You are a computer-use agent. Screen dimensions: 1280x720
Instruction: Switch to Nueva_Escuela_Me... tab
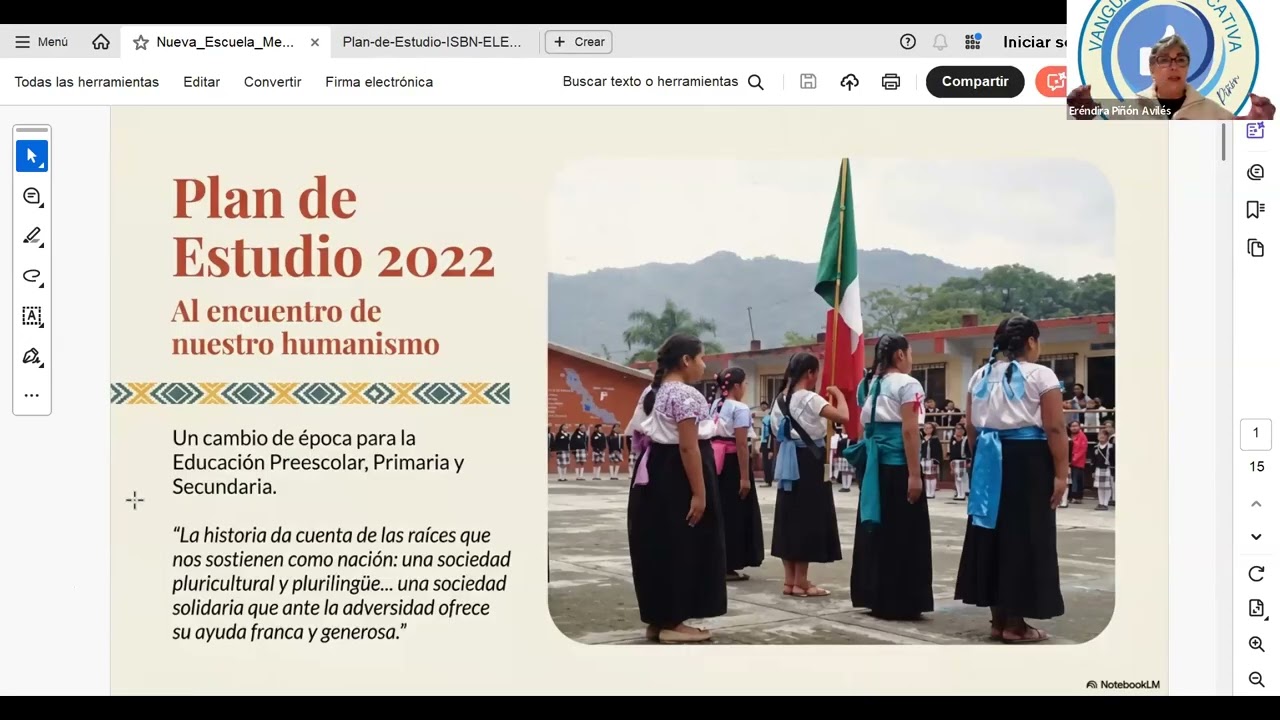coord(225,42)
